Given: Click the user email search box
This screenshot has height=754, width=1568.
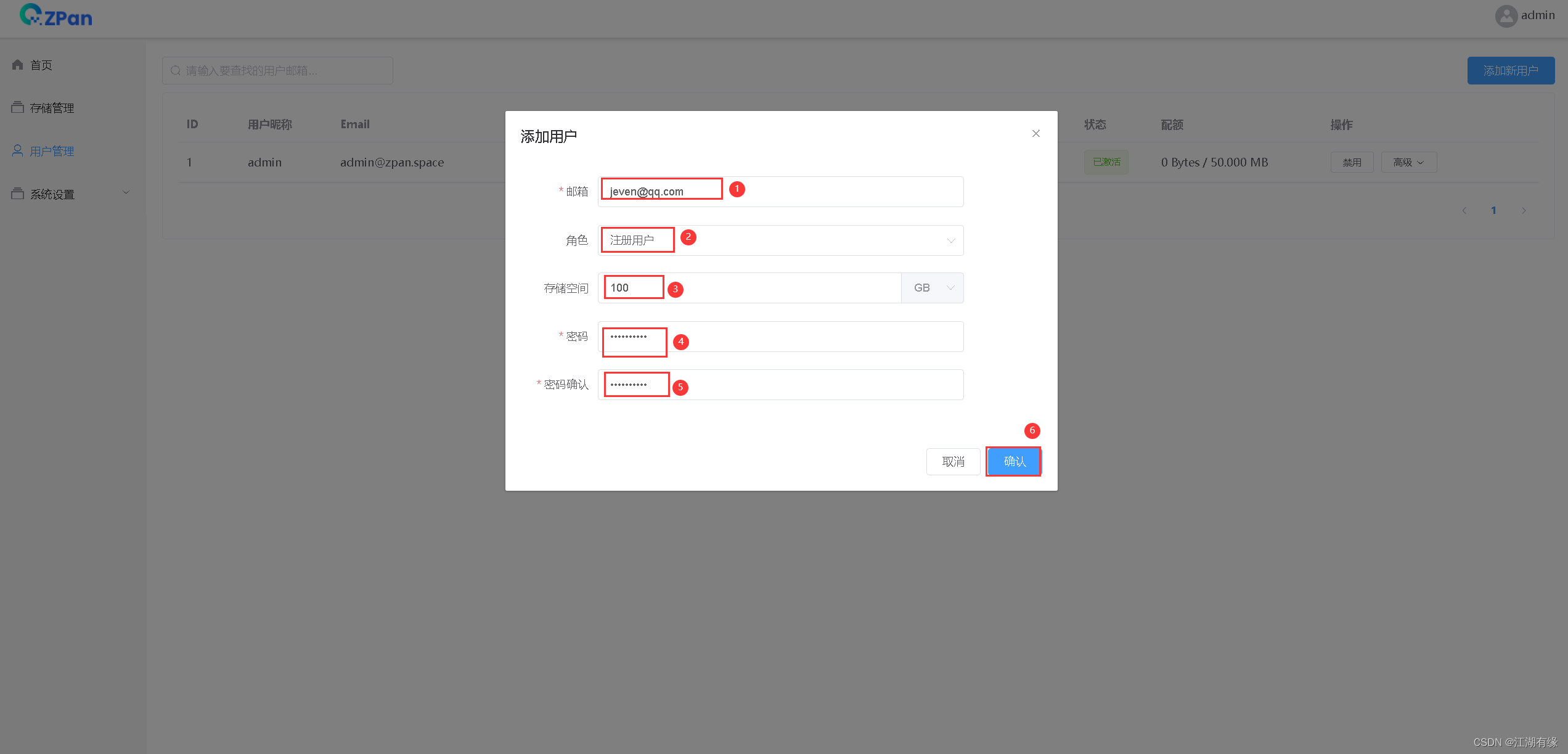Looking at the screenshot, I should click(277, 71).
